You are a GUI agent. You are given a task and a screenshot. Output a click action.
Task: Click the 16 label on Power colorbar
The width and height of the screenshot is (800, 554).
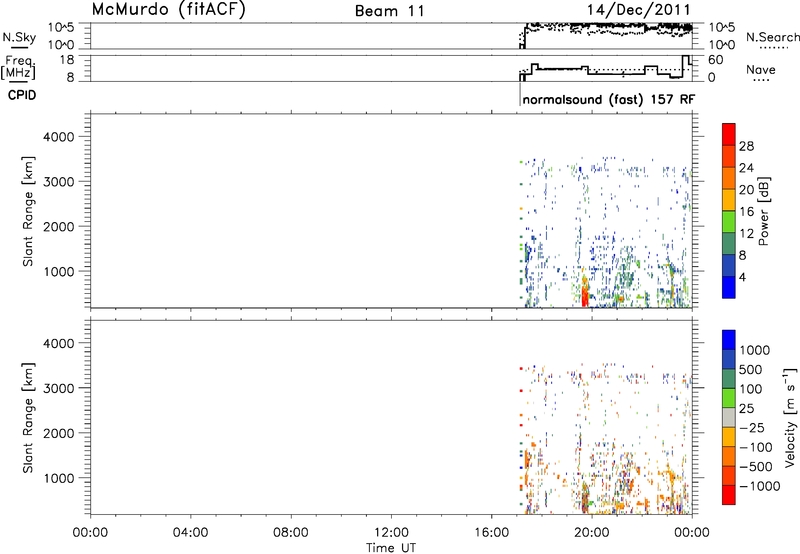coord(746,212)
